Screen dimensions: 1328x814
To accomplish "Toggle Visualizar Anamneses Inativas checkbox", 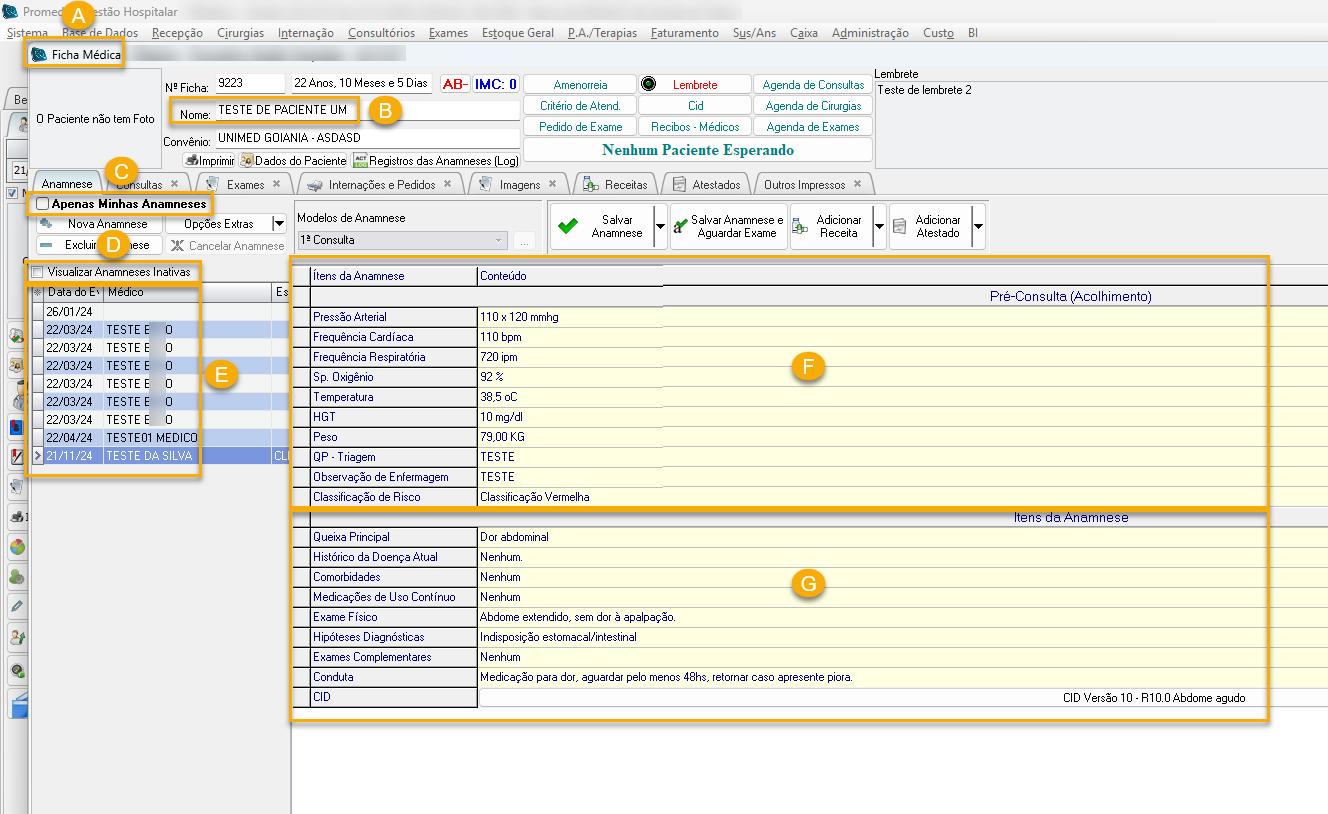I will (x=38, y=272).
